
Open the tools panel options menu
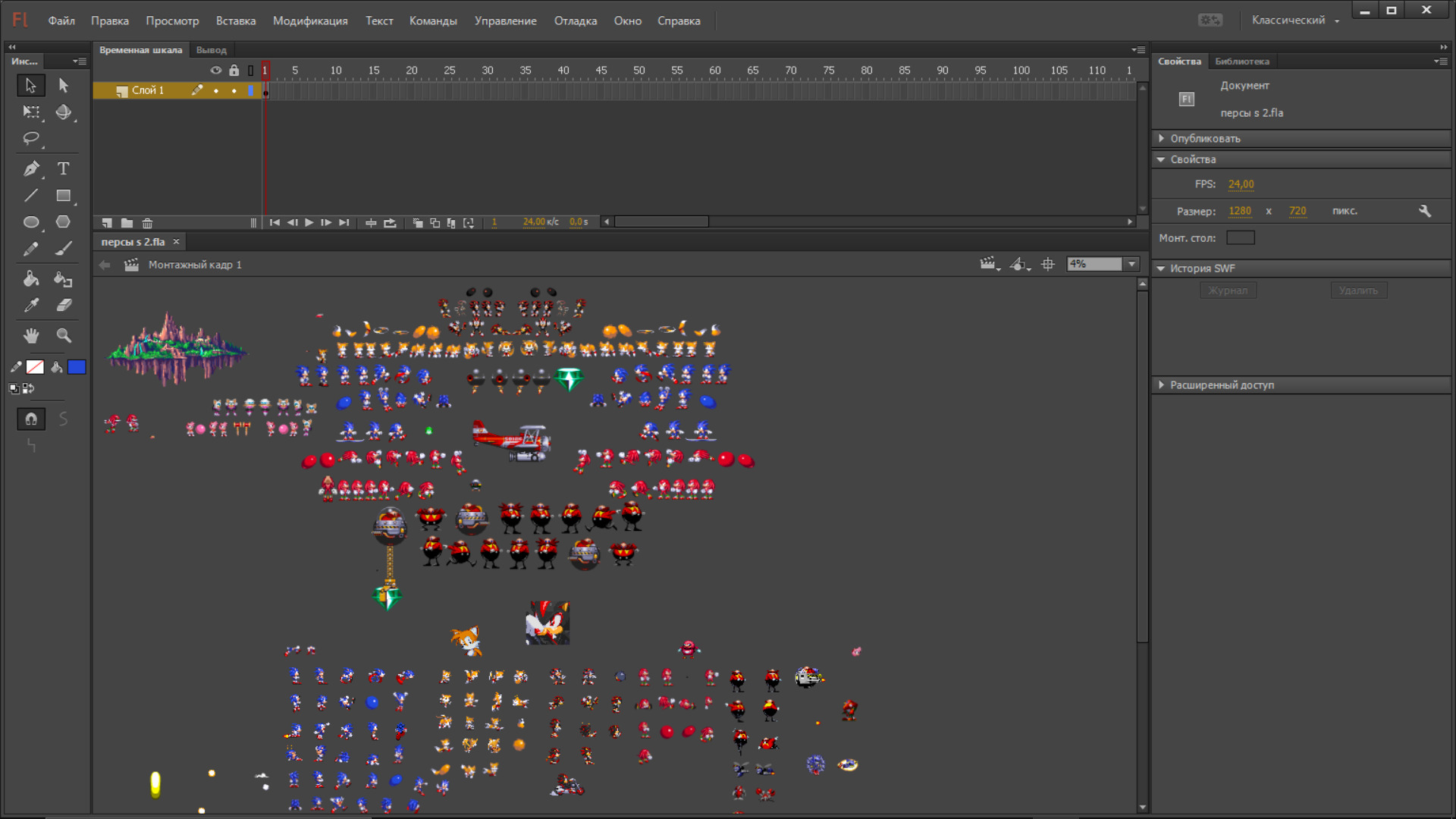[79, 61]
